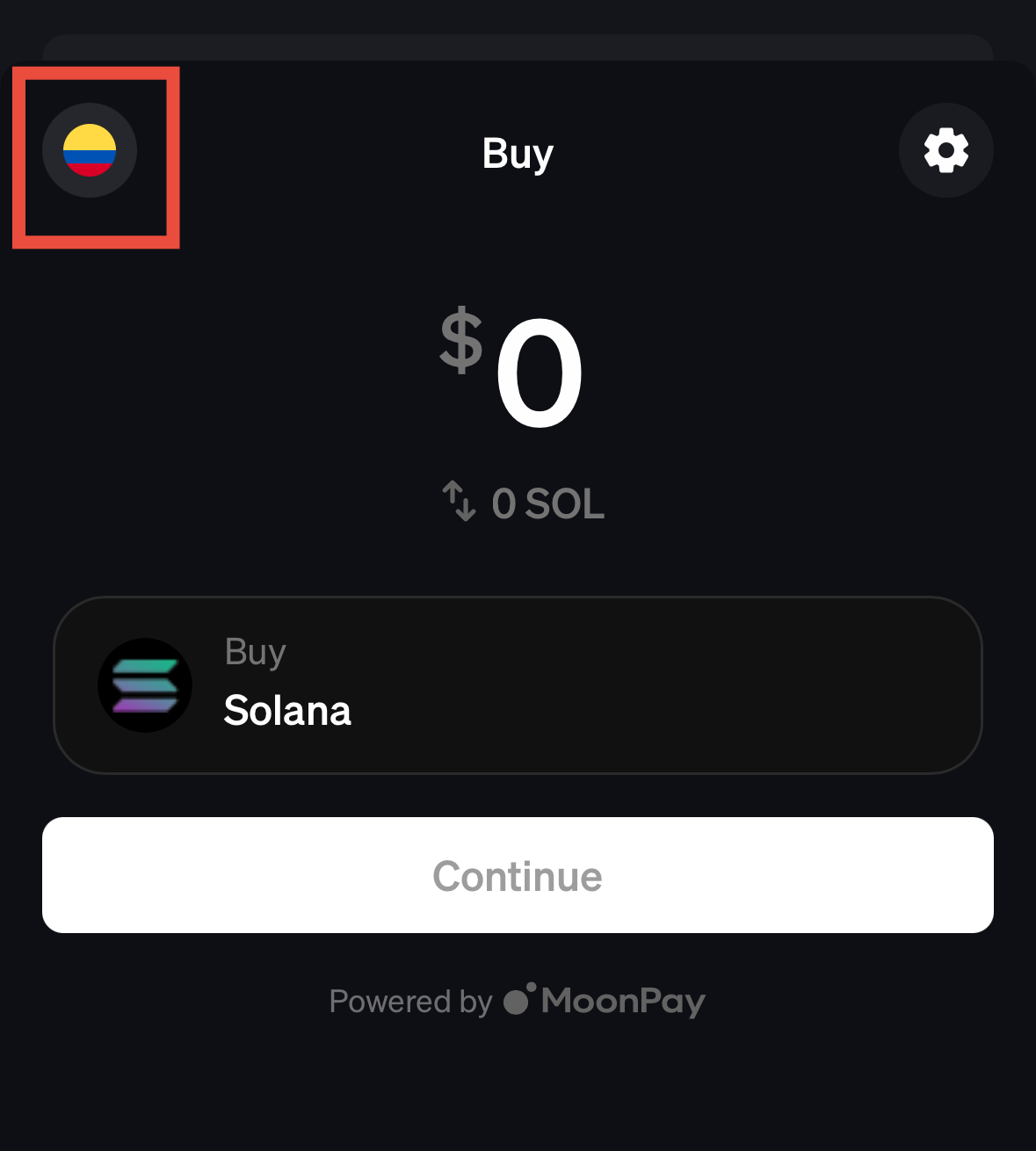This screenshot has width=1036, height=1151.
Task: Click the empty right side of the Solana card
Action: [x=747, y=685]
